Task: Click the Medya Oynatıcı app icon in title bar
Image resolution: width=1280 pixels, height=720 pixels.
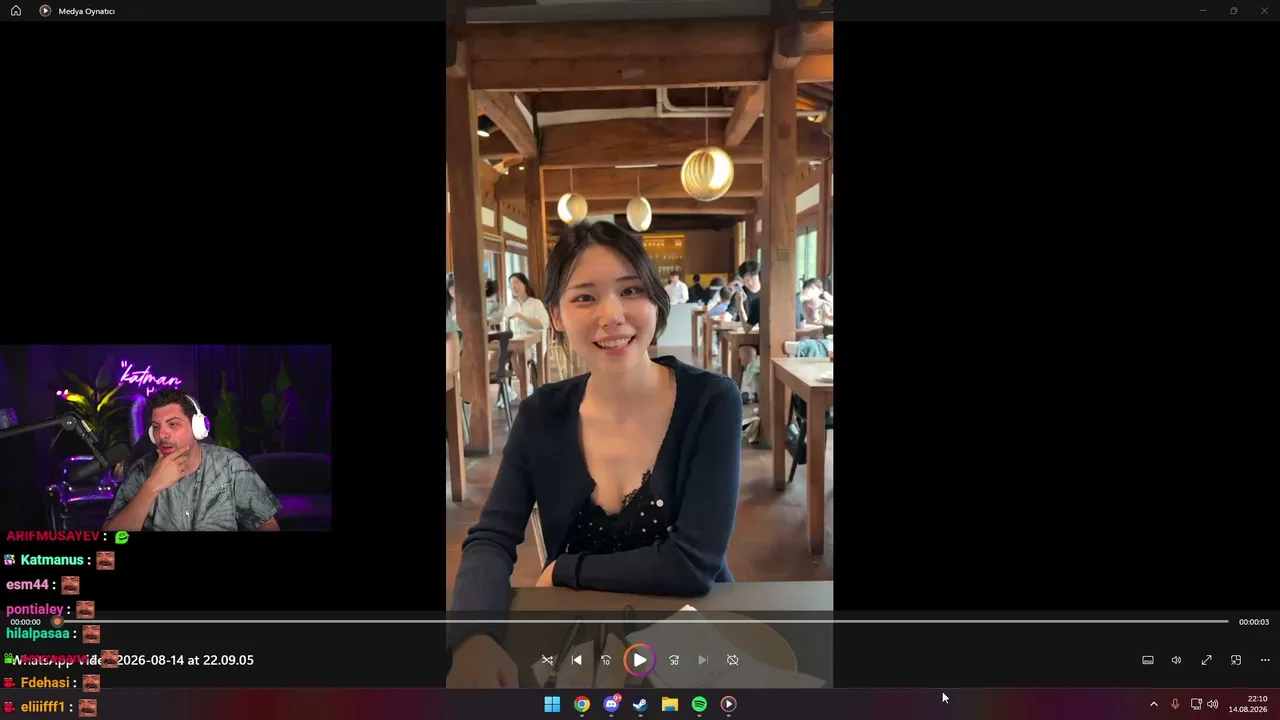Action: [45, 11]
